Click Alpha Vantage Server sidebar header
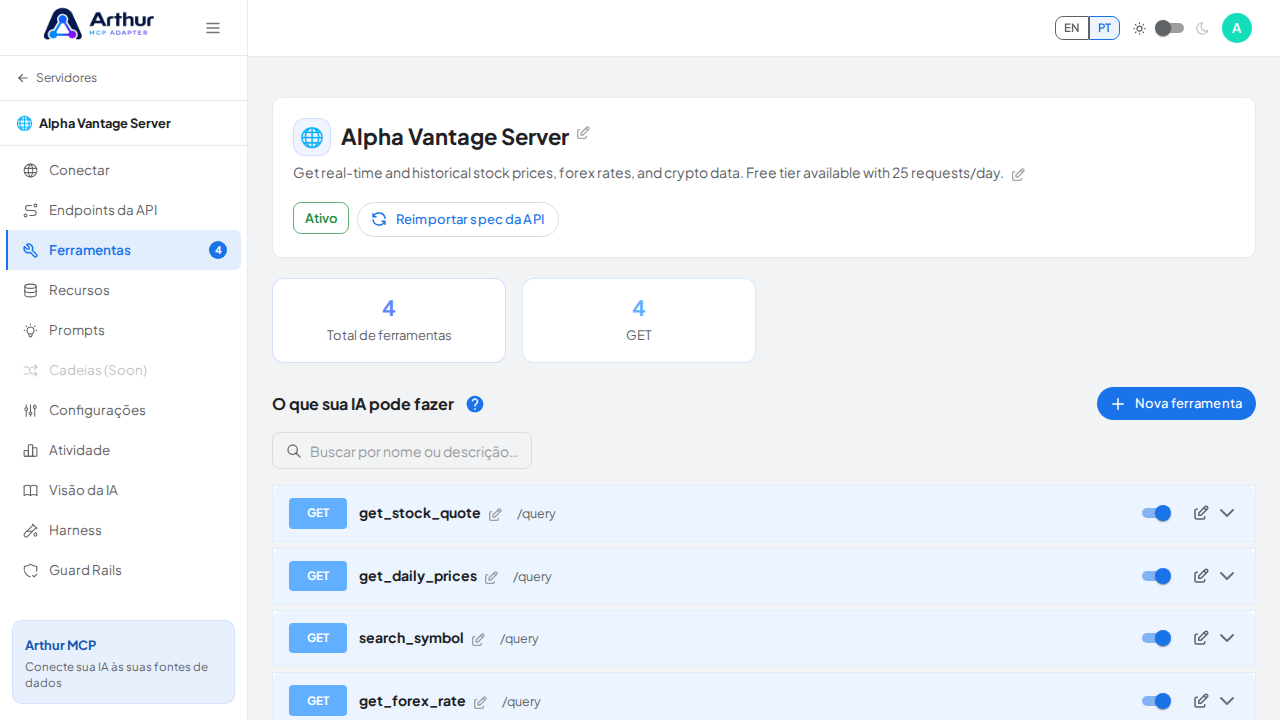1280x720 pixels. point(123,123)
